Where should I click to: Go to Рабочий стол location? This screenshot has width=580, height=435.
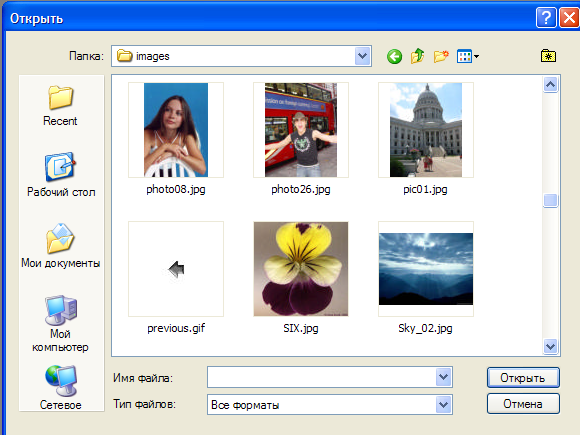click(x=61, y=175)
